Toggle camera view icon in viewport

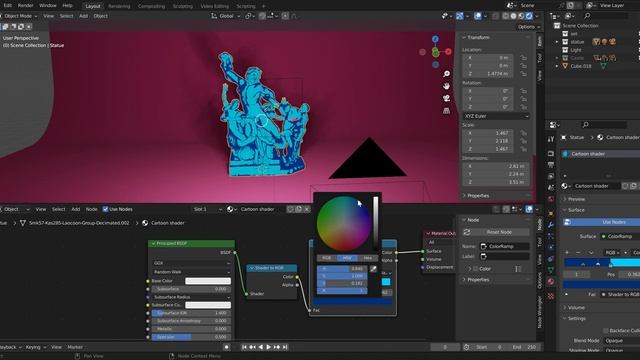coord(447,98)
